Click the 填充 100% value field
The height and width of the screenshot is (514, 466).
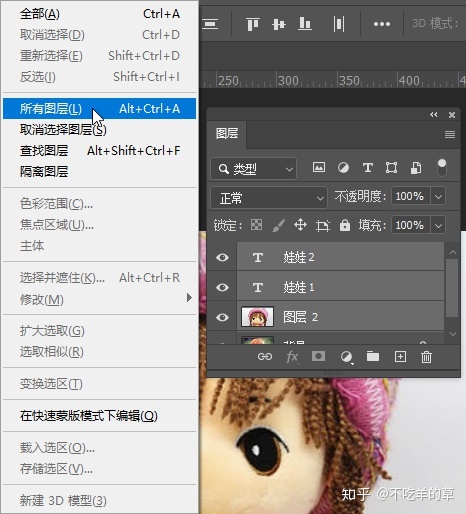[x=411, y=225]
